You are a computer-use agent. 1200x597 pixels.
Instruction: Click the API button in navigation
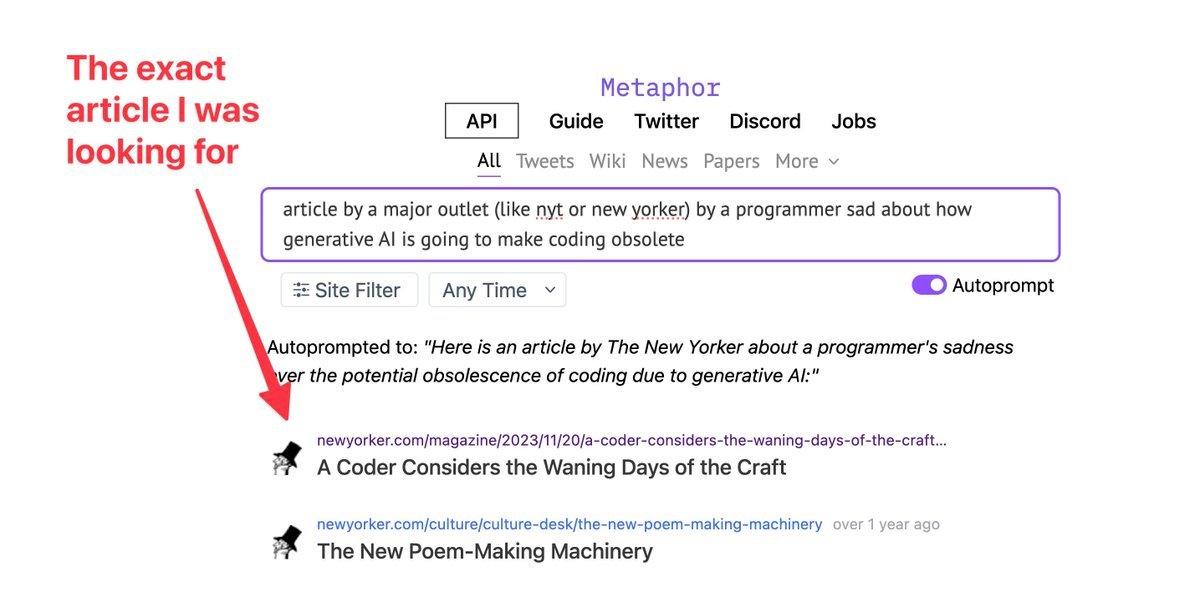click(482, 121)
